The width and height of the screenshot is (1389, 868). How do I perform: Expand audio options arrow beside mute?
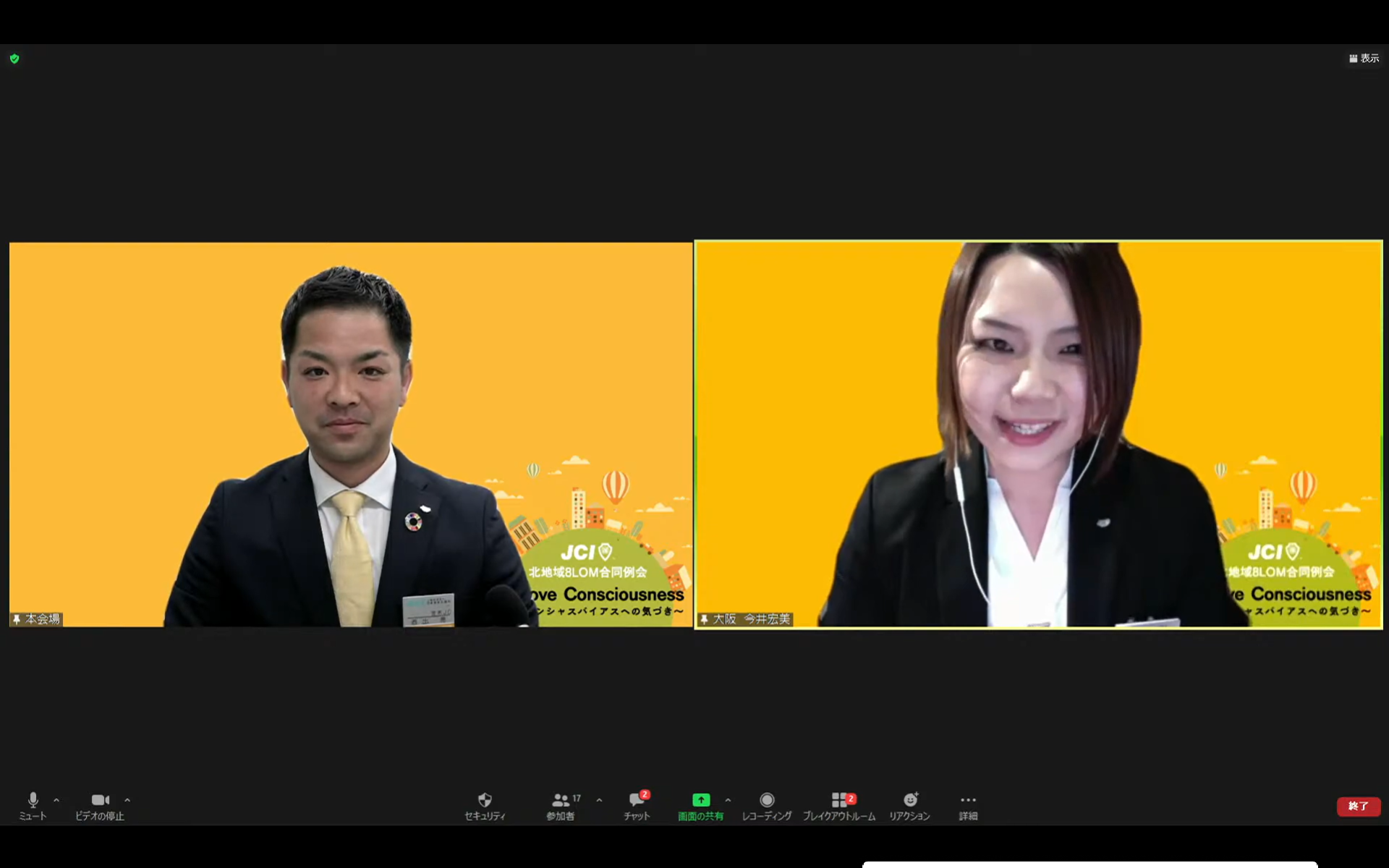coord(56,800)
